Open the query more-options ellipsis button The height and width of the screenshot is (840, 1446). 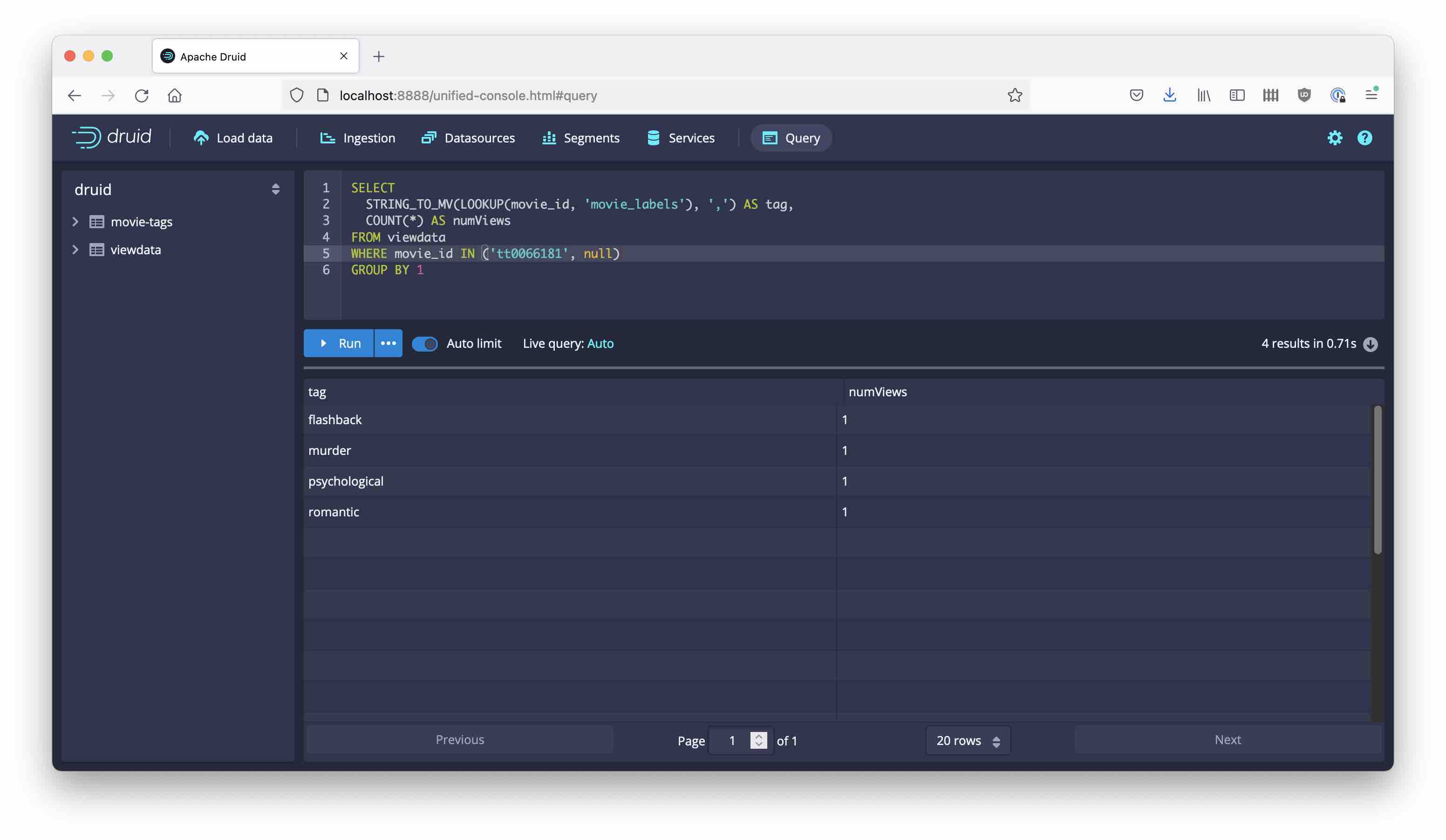pos(389,344)
